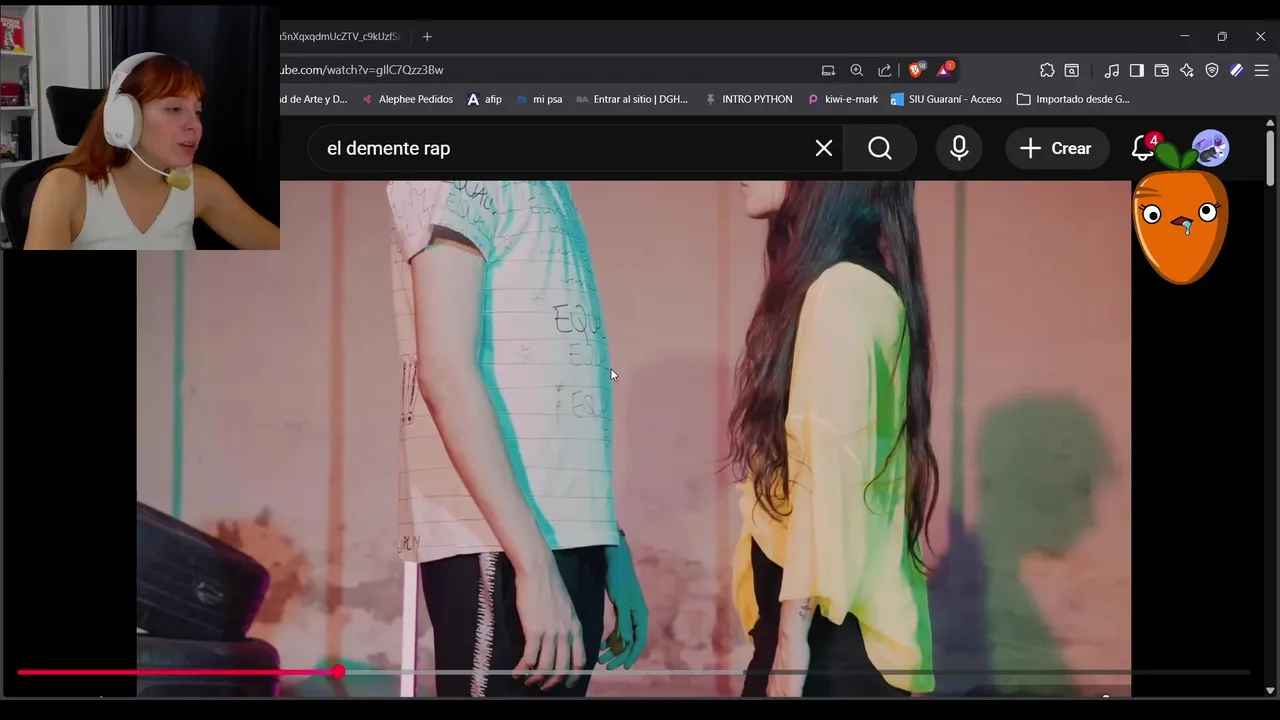Open the tab search icon
Screen dimensions: 1280x720
coord(1072,70)
